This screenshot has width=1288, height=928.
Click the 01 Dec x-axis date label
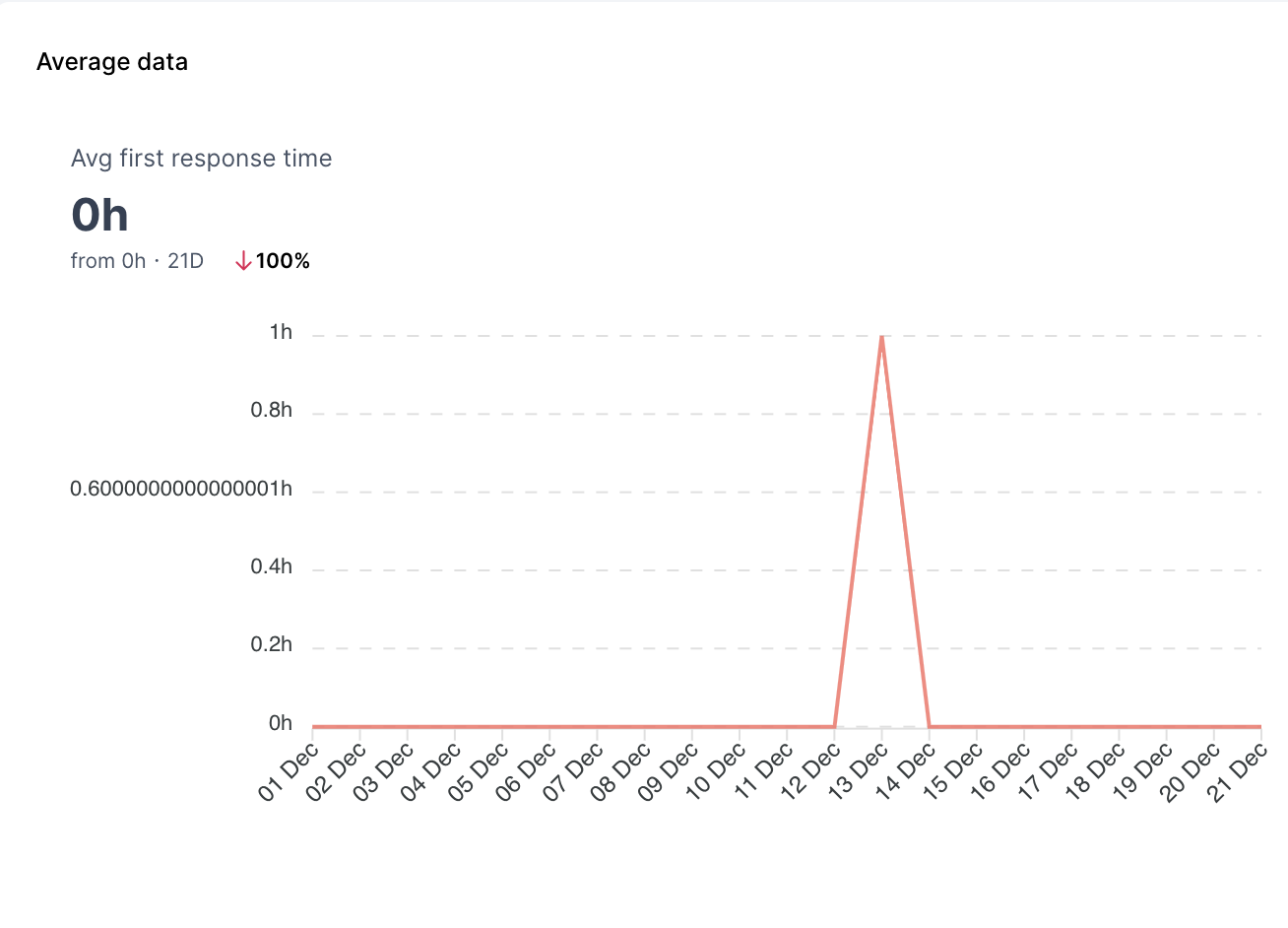pos(289,771)
